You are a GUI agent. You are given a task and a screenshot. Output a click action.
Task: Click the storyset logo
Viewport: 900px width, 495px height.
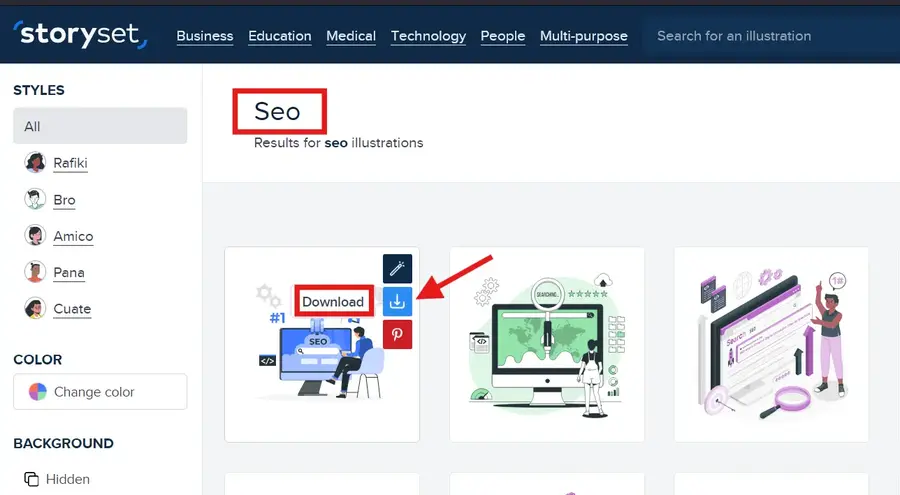pos(80,34)
